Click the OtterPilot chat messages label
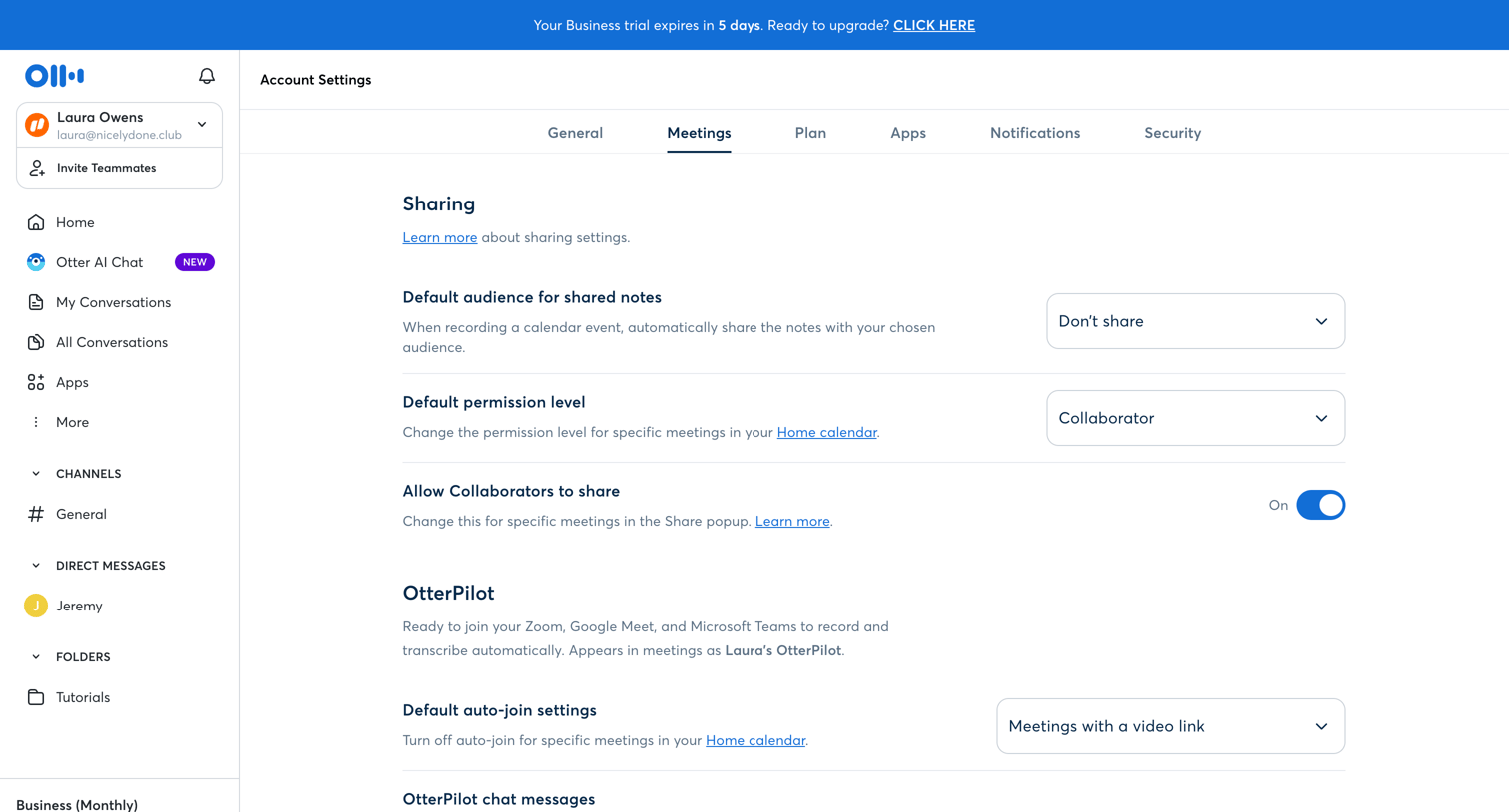This screenshot has height=812, width=1509. pos(499,799)
